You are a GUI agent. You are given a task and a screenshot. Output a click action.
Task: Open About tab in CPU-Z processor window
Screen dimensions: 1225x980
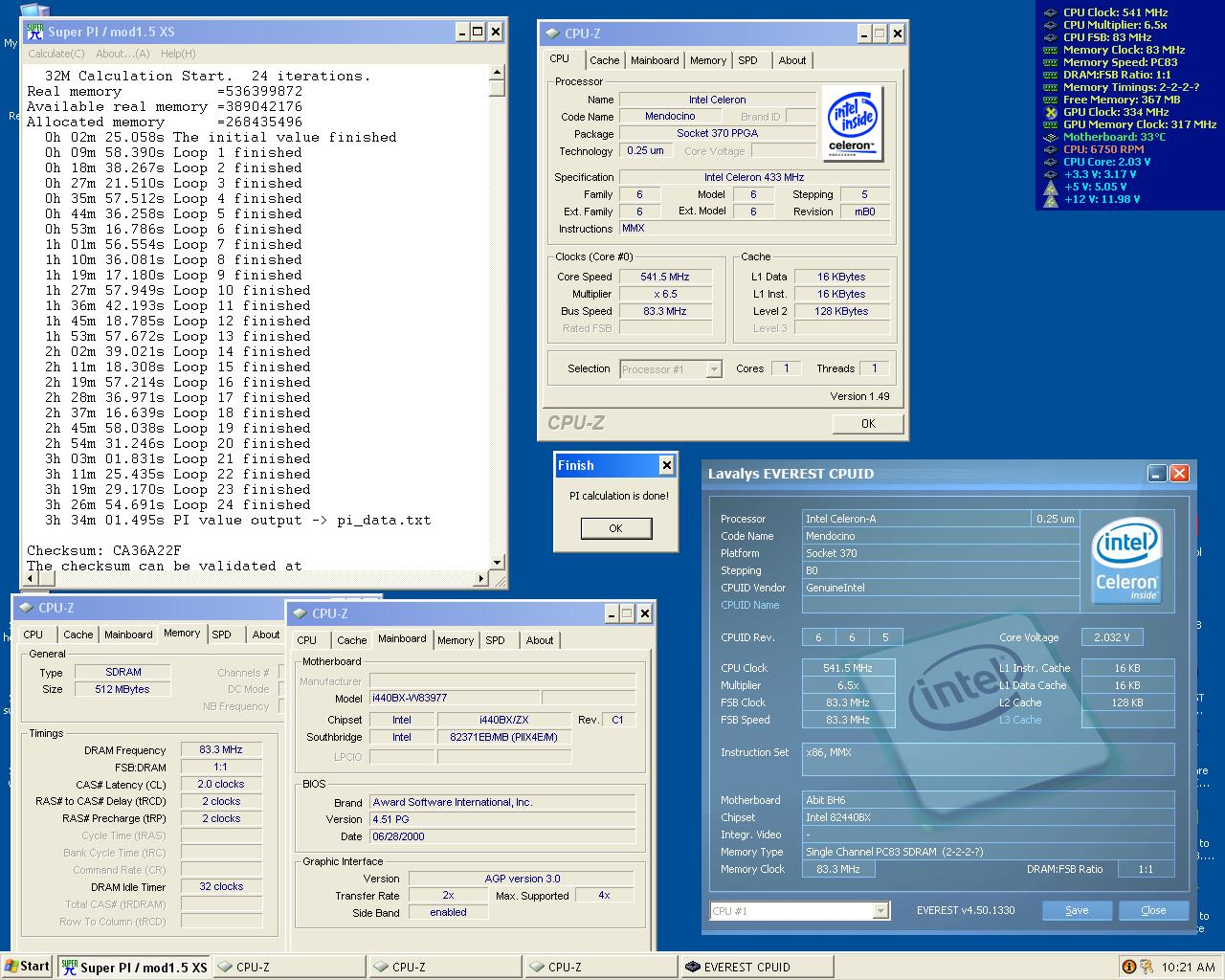(x=791, y=60)
